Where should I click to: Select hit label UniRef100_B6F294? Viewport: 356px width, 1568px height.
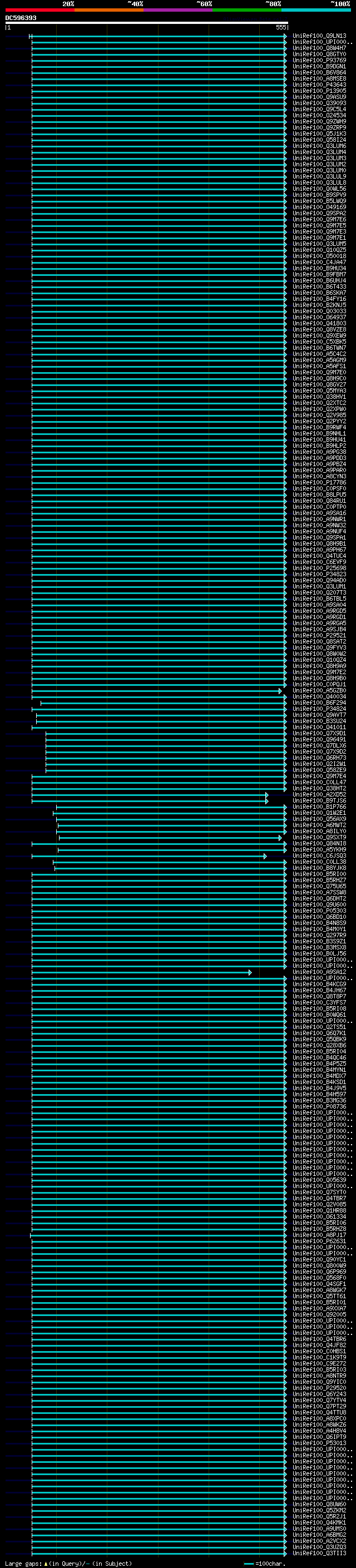319,703
